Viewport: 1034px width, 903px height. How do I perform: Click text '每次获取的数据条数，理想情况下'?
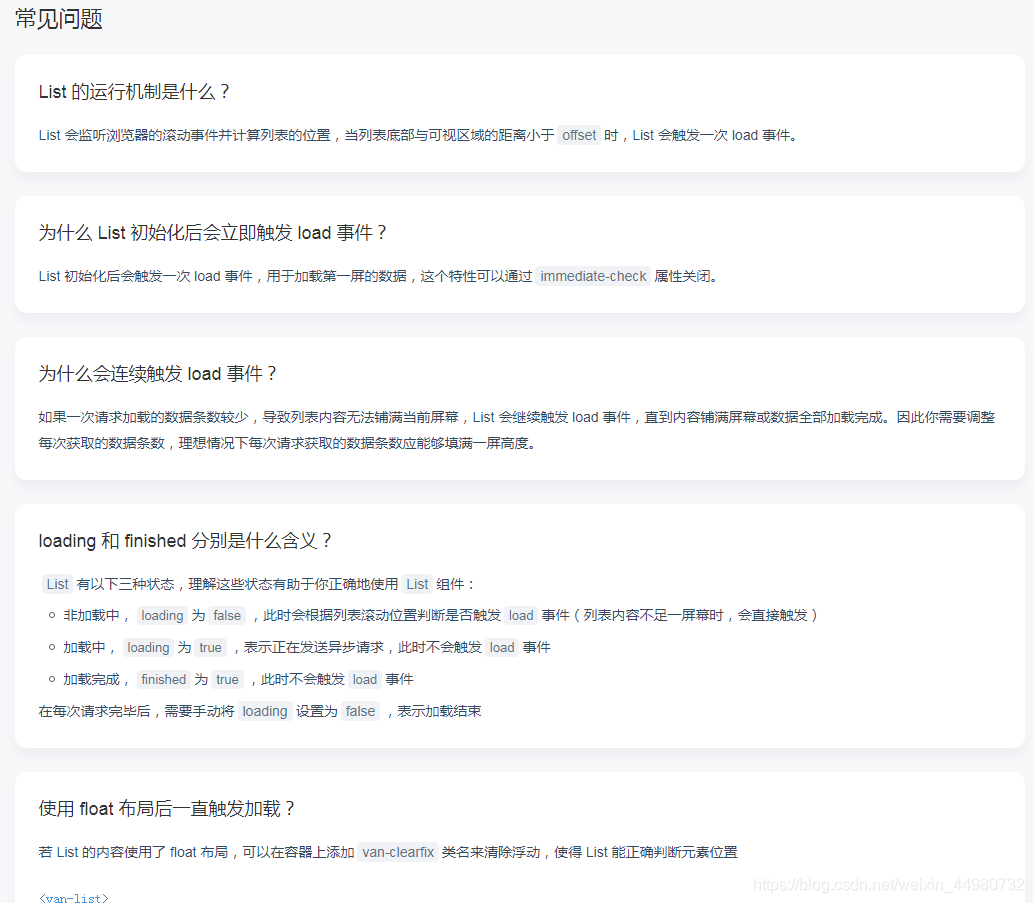289,443
